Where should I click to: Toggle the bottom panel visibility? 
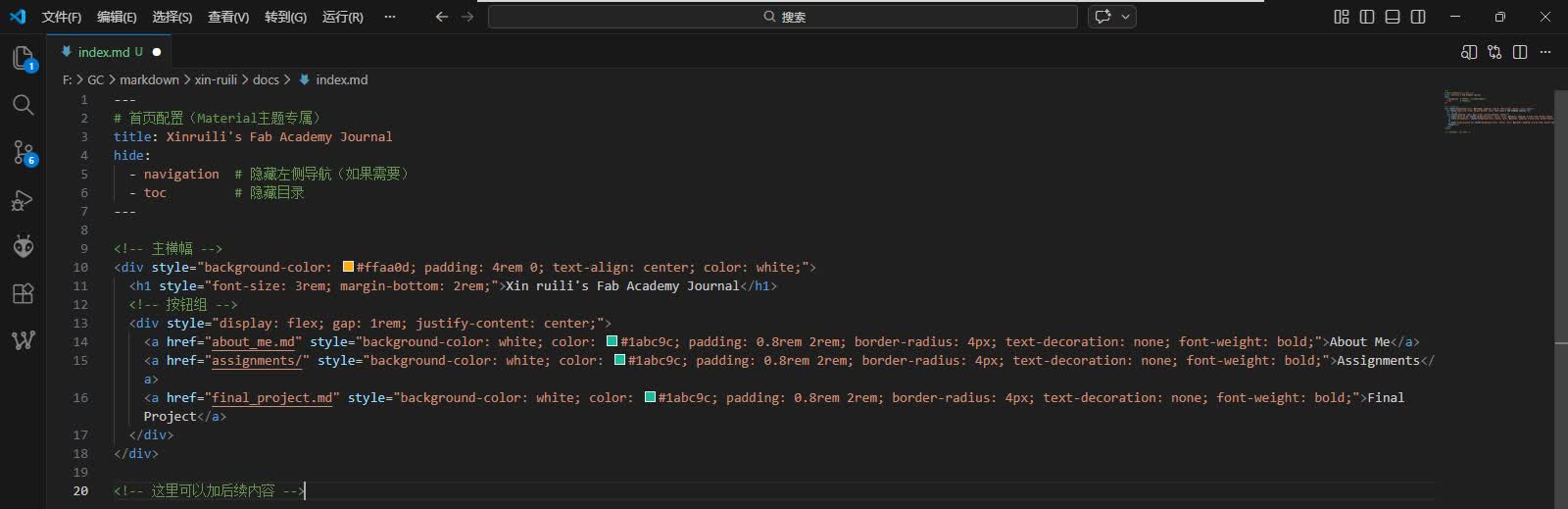pos(1393,17)
